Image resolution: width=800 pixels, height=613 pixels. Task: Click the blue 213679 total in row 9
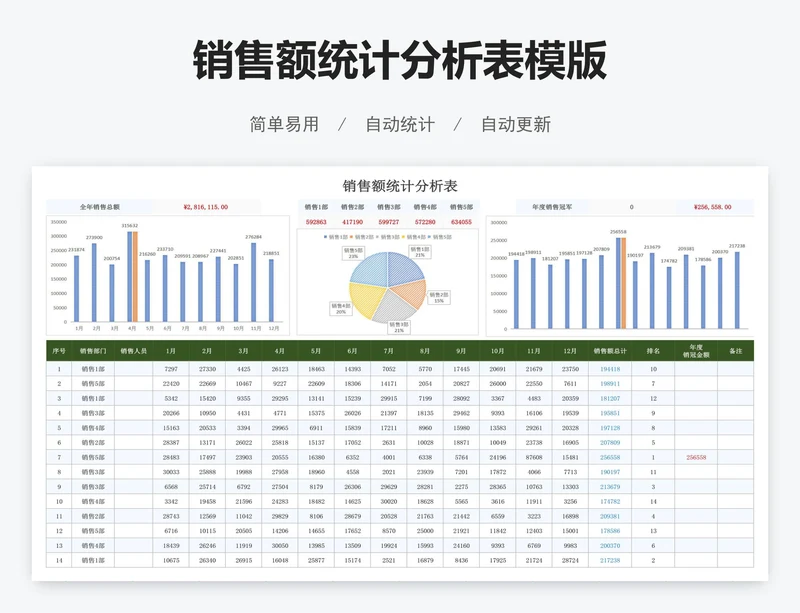tap(610, 487)
